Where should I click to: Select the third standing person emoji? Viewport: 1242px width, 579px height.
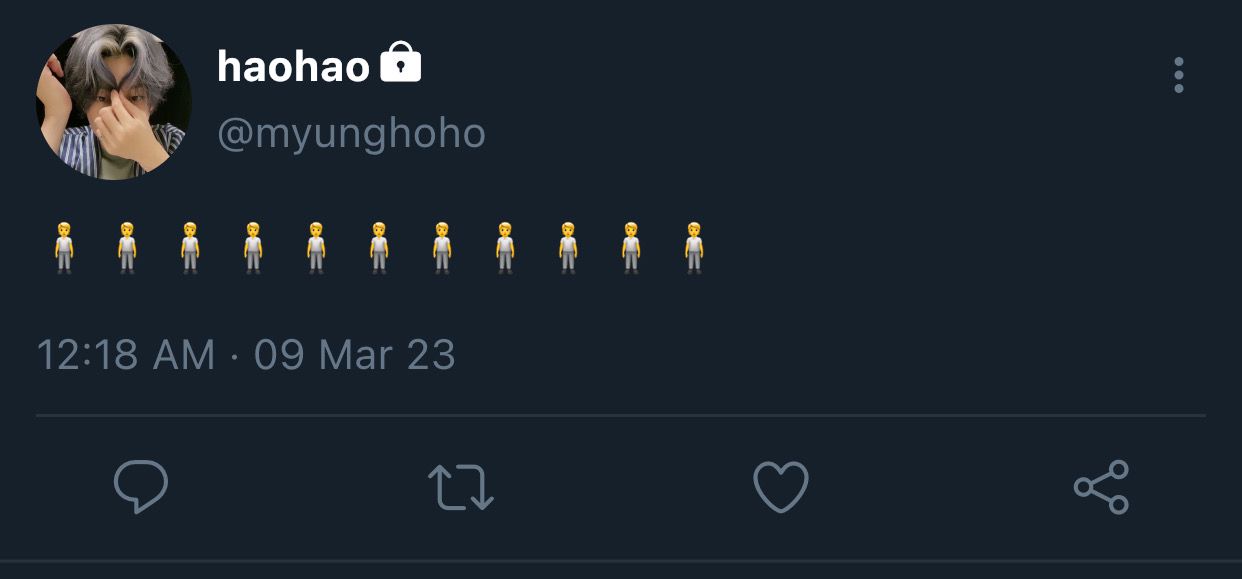point(190,248)
